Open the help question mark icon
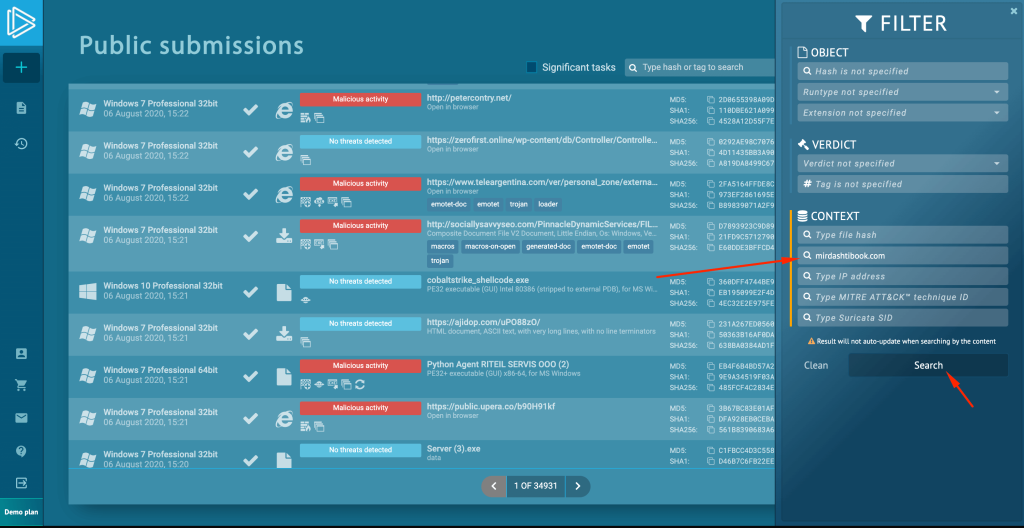Image resolution: width=1024 pixels, height=528 pixels. (x=21, y=451)
